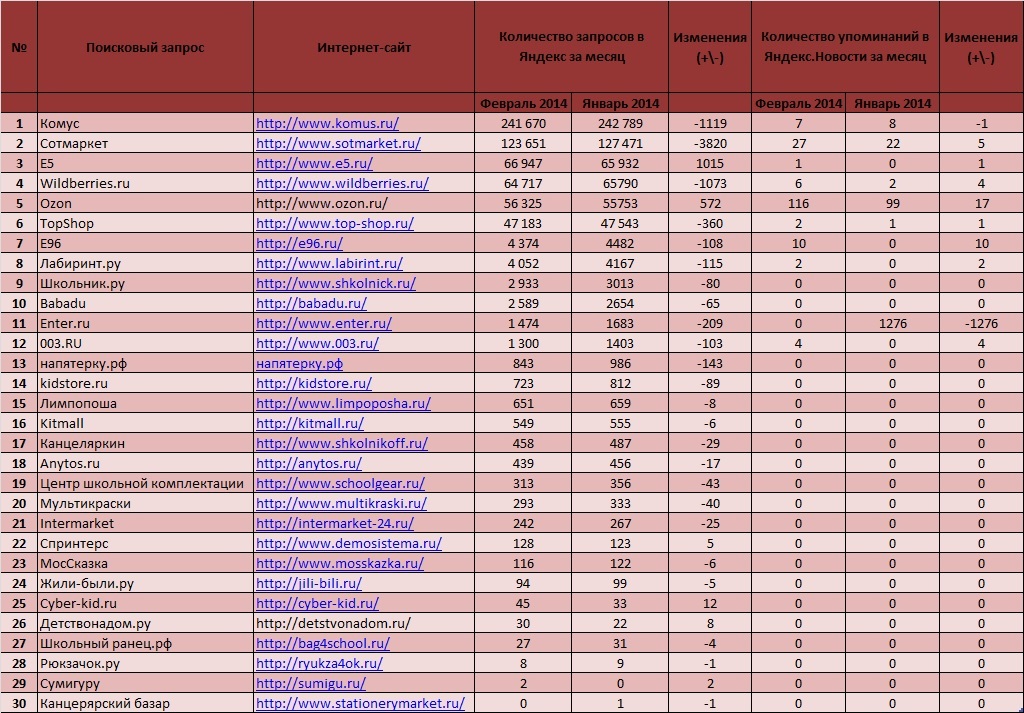
Task: Open the mosskazka.ru link
Action: 340,563
